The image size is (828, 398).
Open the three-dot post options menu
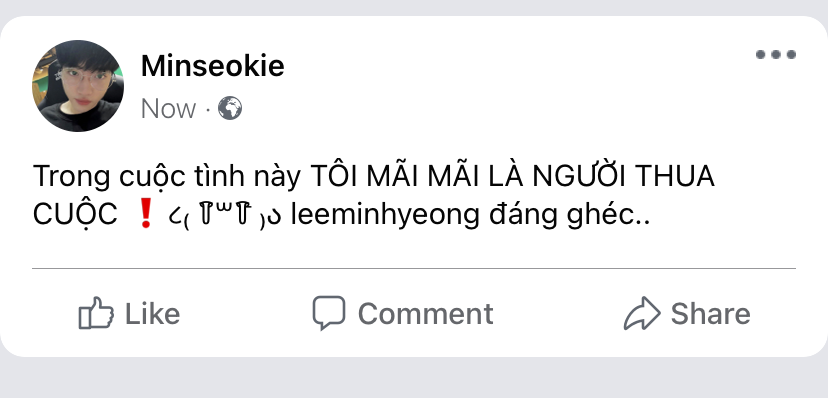(776, 54)
